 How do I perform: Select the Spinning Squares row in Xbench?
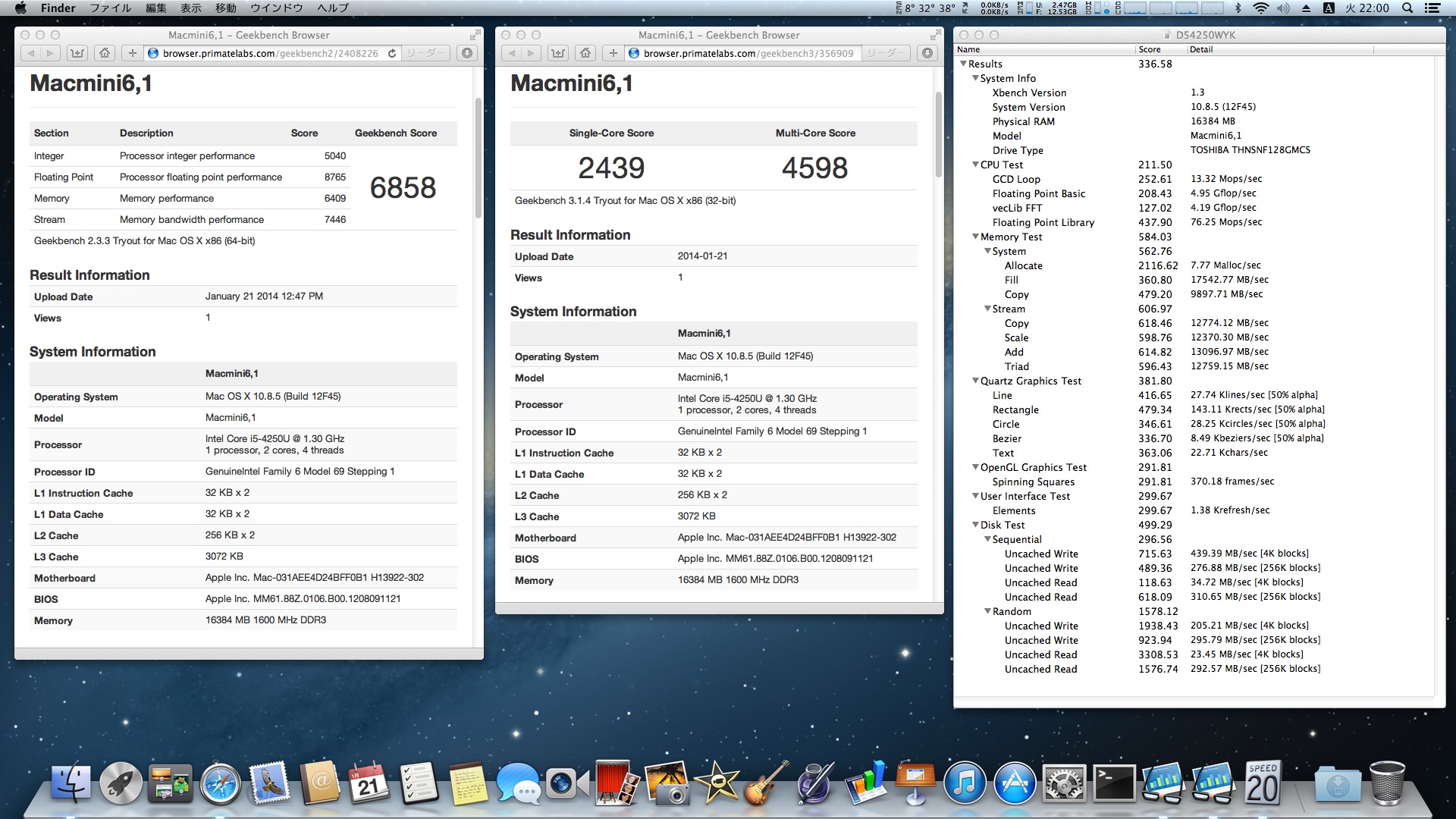(1194, 482)
